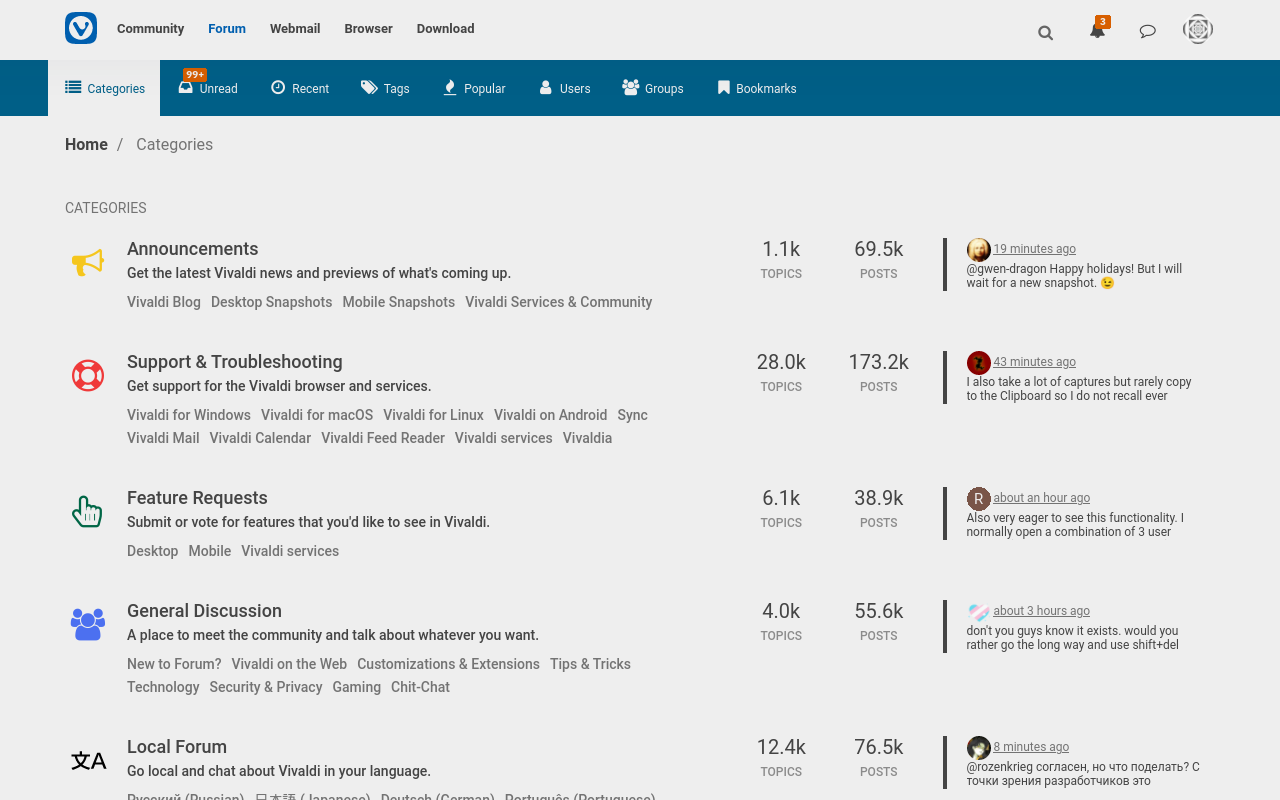This screenshot has width=1280, height=800.
Task: Click the General Discussion people icon
Action: point(88,625)
